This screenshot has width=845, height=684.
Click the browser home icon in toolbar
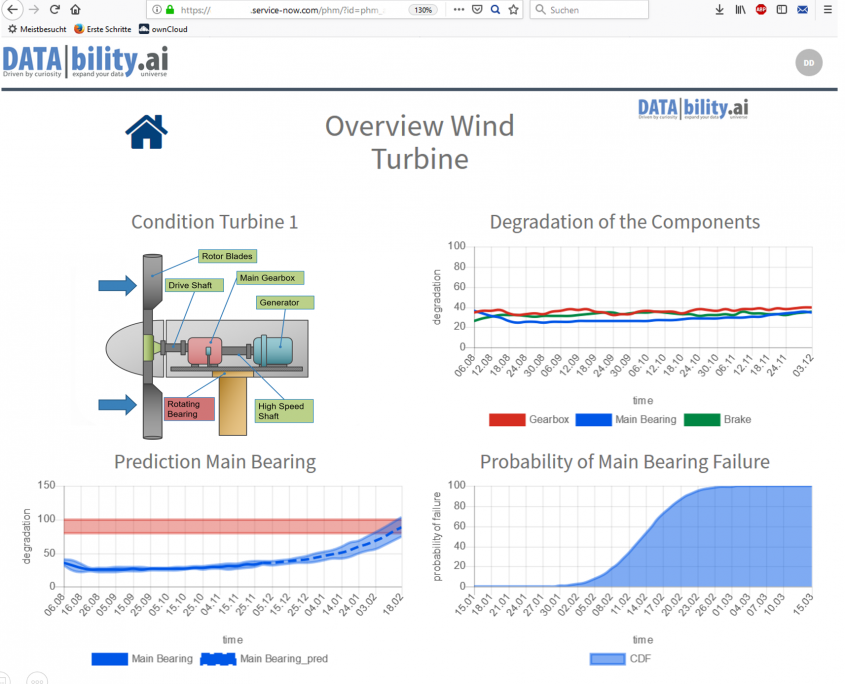75,10
